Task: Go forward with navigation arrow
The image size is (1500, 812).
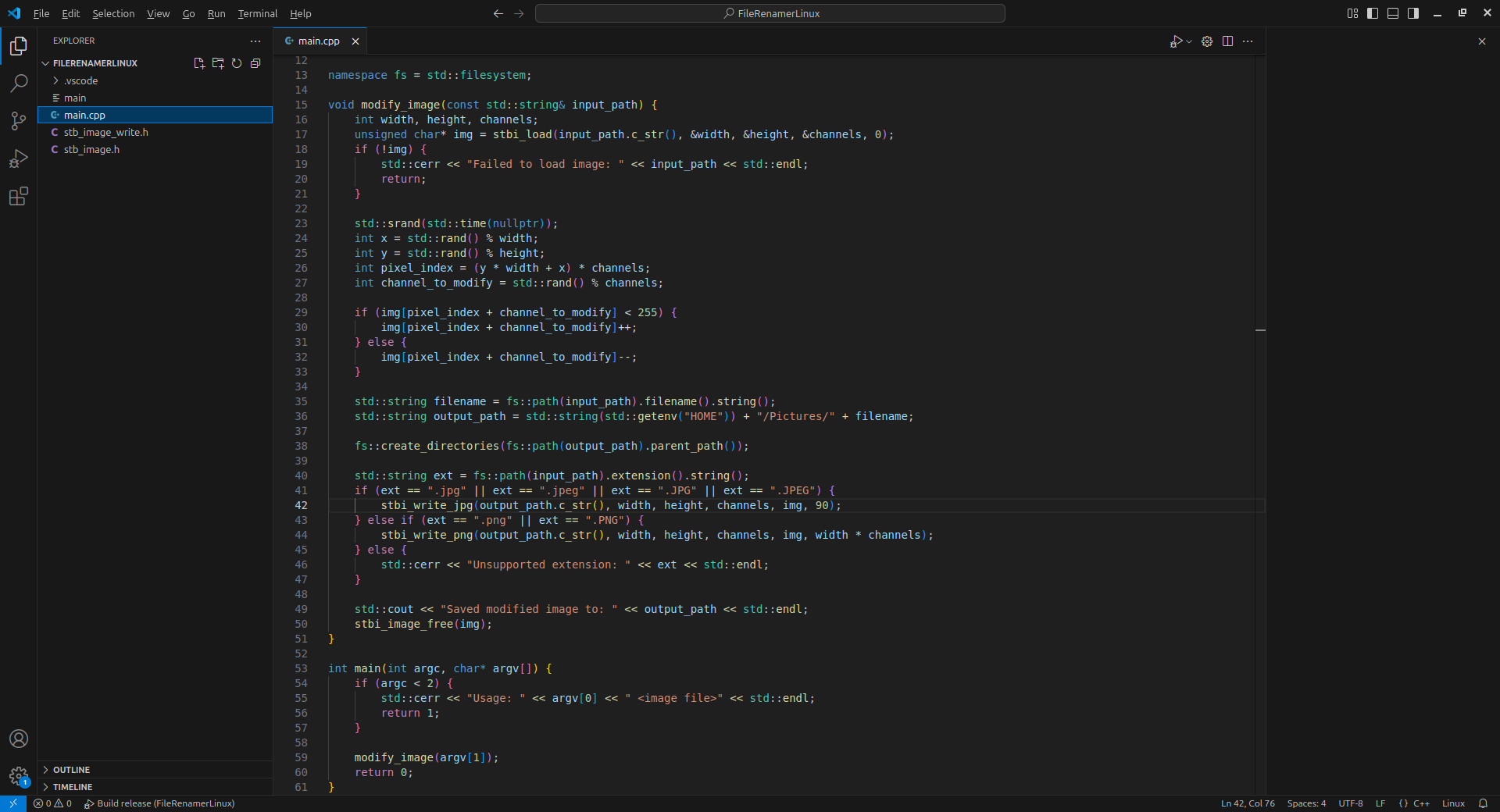Action: (x=519, y=13)
